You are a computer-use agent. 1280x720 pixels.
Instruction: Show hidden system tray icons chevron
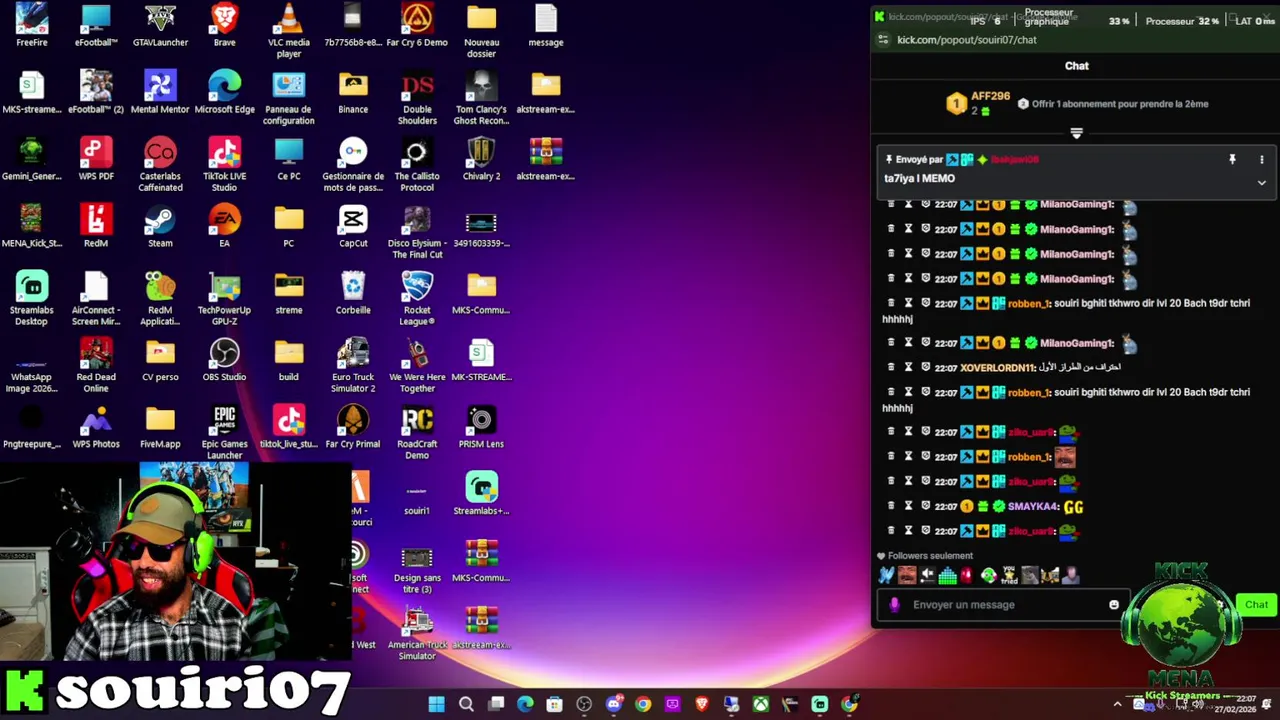pos(1117,704)
